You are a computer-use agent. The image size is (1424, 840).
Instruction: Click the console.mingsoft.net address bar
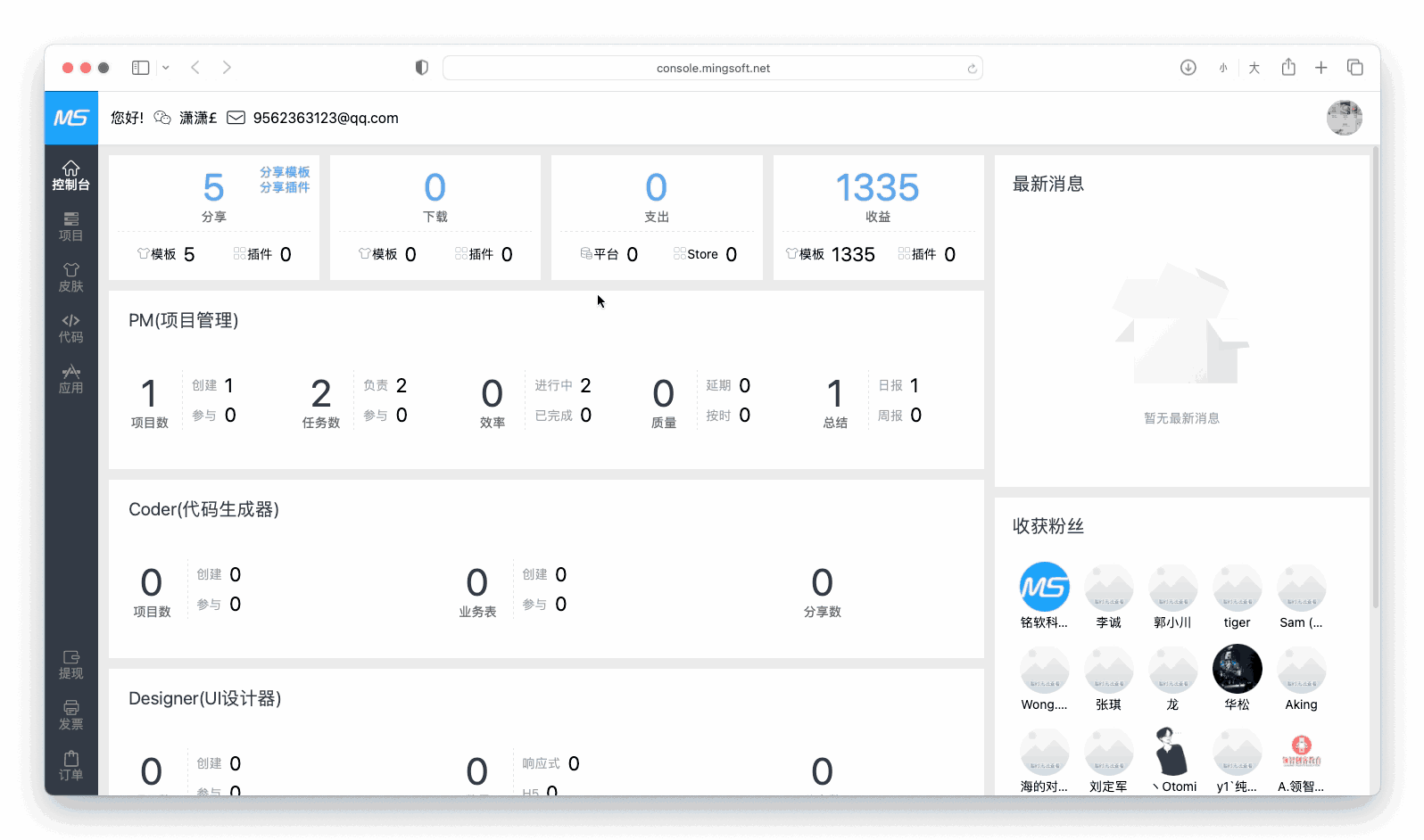(x=712, y=68)
